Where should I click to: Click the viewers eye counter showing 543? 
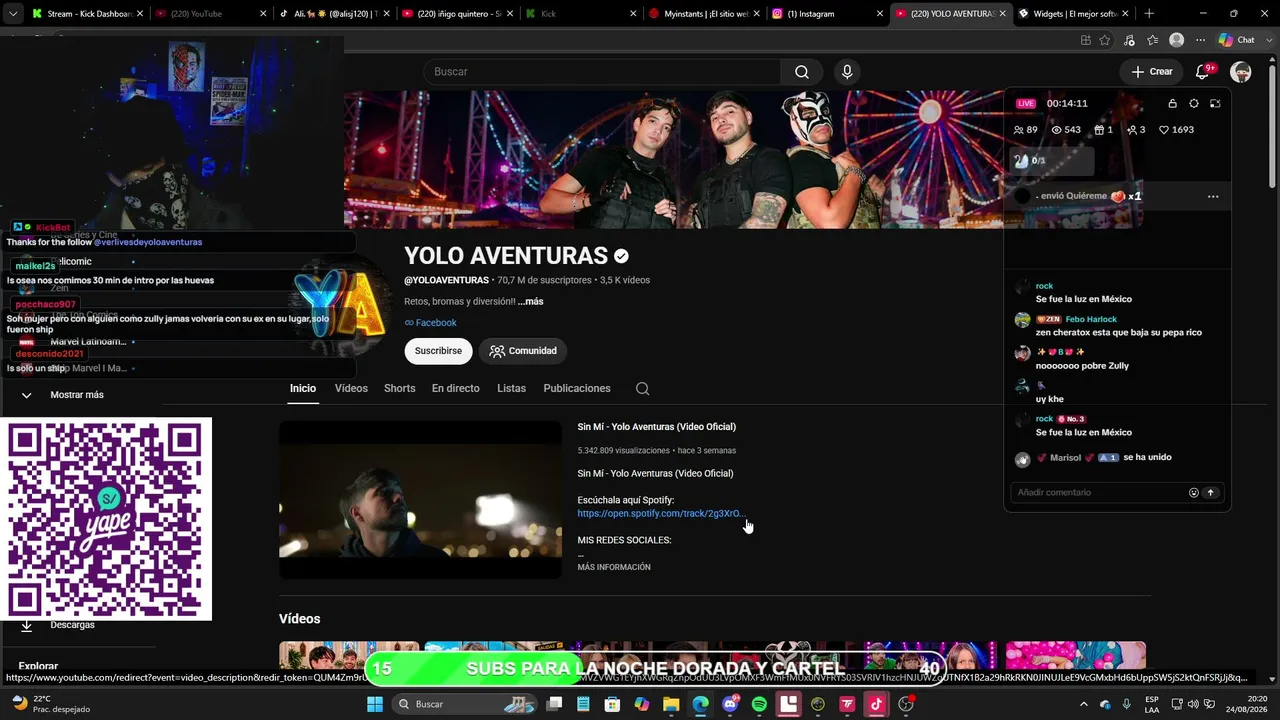1066,130
